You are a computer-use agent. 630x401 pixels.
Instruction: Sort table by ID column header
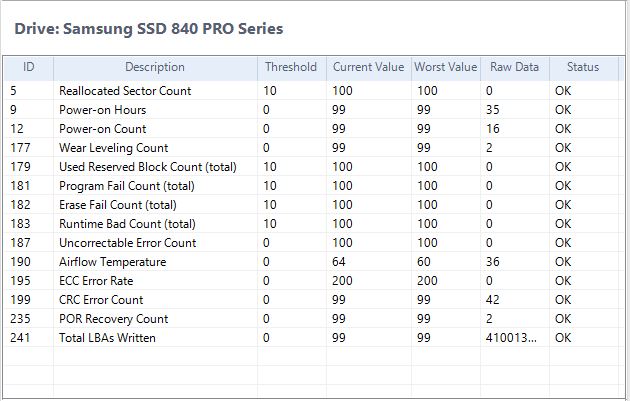pyautogui.click(x=29, y=67)
